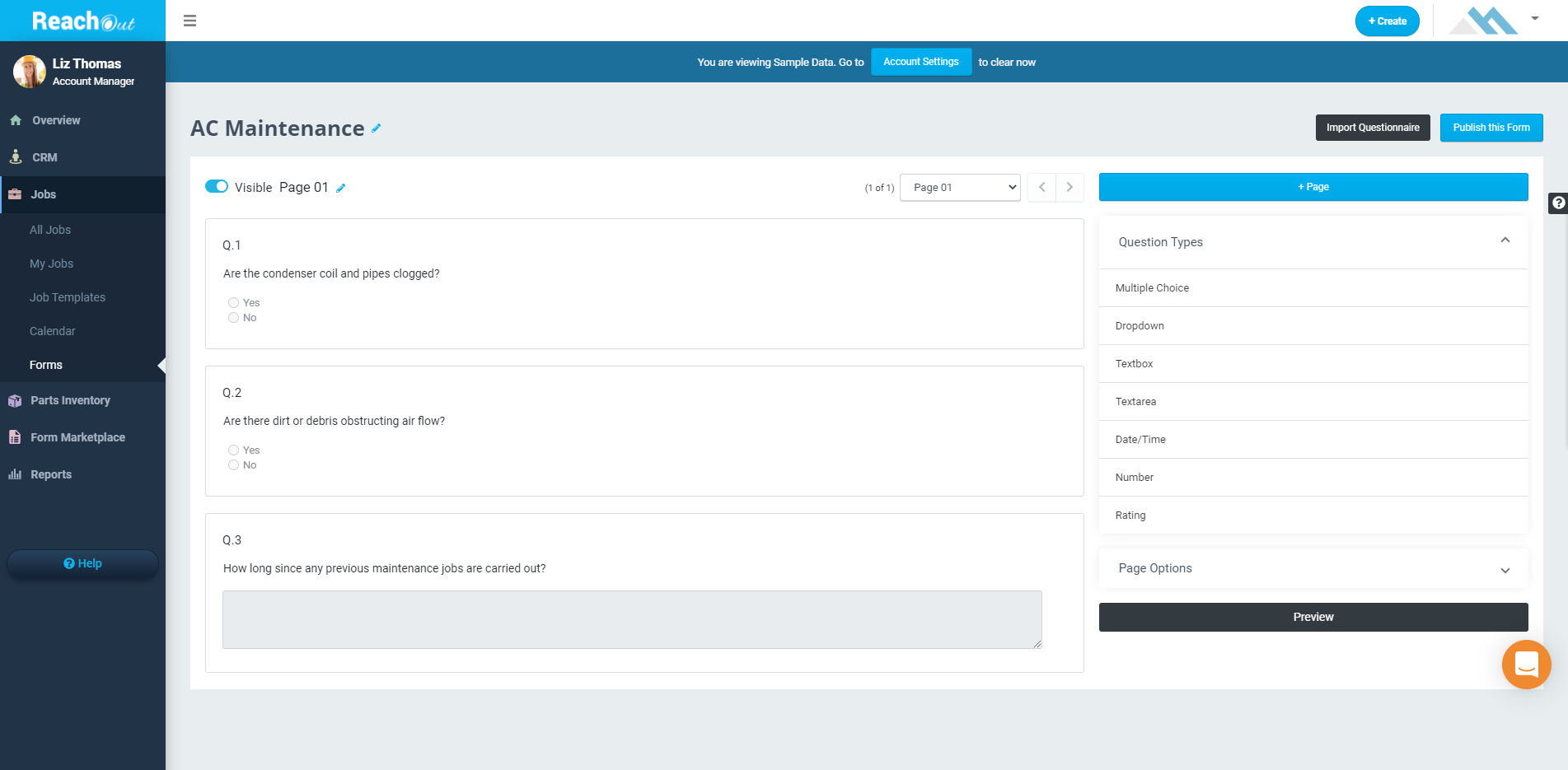This screenshot has height=770, width=1568.
Task: Click Account Settings to clear sample data
Action: click(x=920, y=61)
